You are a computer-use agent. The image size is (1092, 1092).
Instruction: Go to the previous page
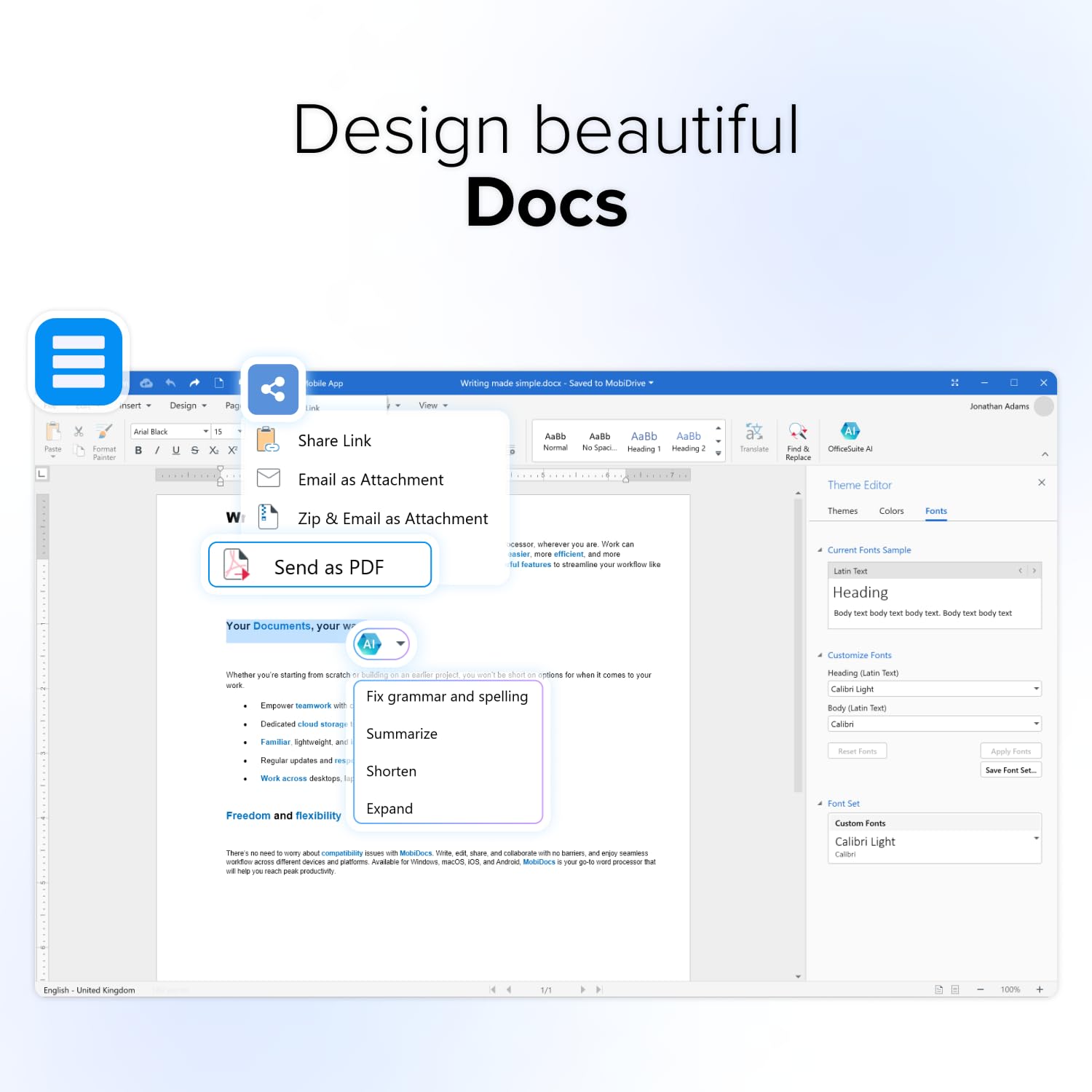(x=509, y=990)
